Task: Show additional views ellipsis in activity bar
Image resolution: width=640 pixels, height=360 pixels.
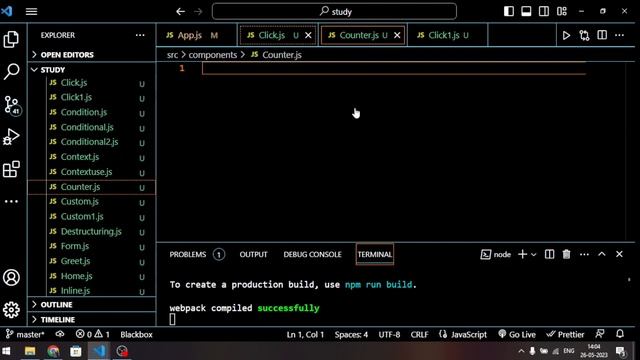Action: click(11, 201)
